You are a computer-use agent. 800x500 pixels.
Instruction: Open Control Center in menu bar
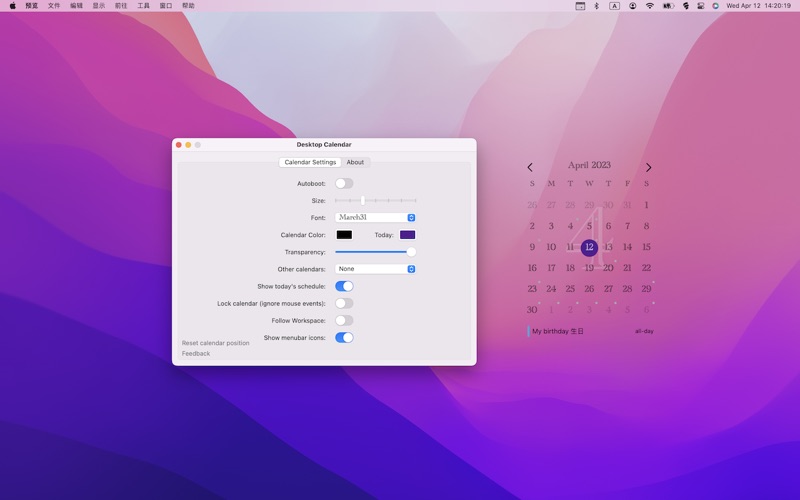(701, 6)
